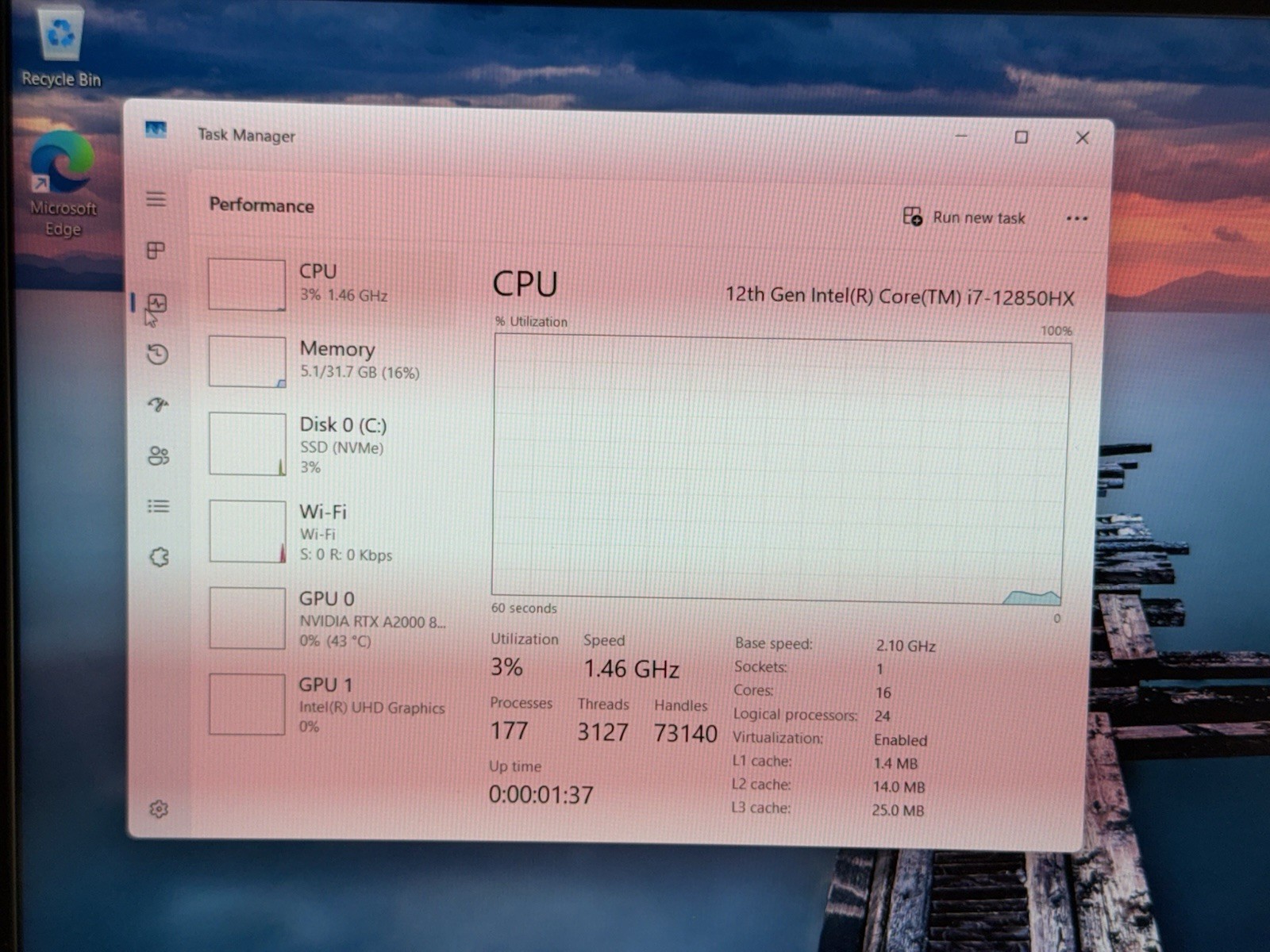Click the CPU mini graph thumbnail
This screenshot has height=952, width=1270.
coord(246,284)
